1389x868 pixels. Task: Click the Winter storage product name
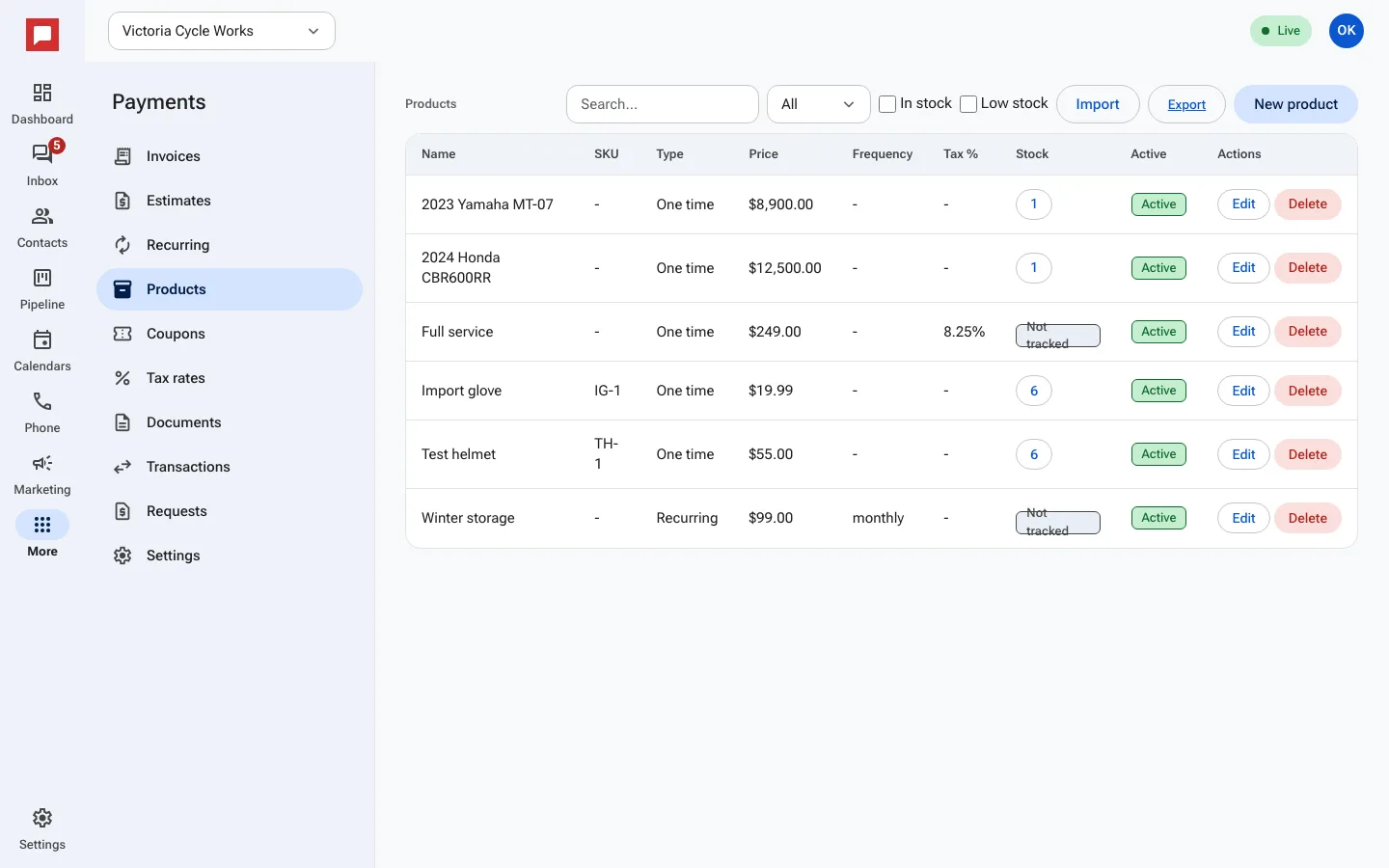pyautogui.click(x=468, y=518)
